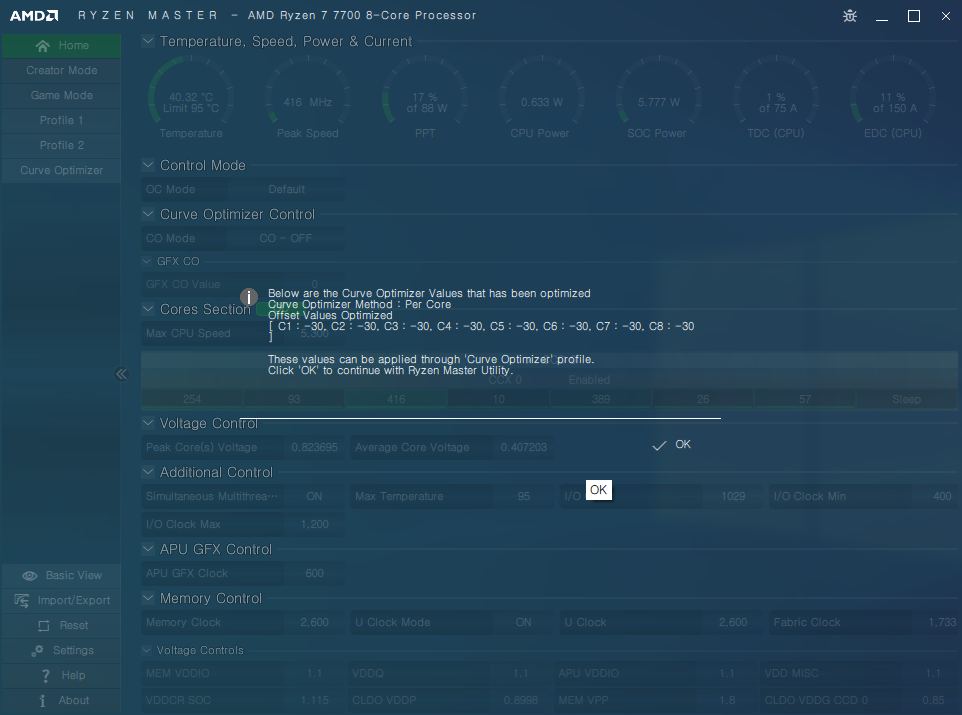Click the CPU Power gauge

[542, 97]
